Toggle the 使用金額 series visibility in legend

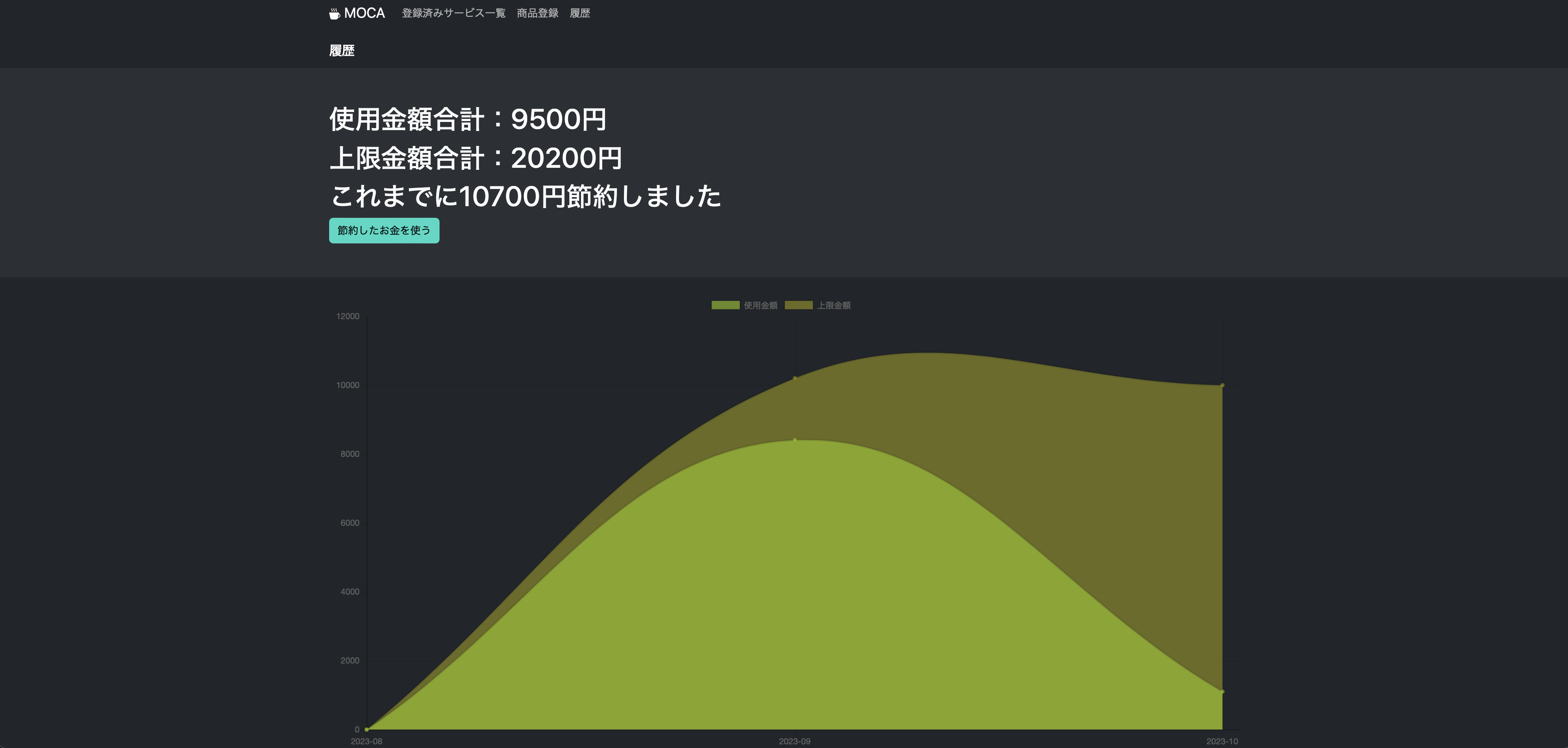point(745,305)
